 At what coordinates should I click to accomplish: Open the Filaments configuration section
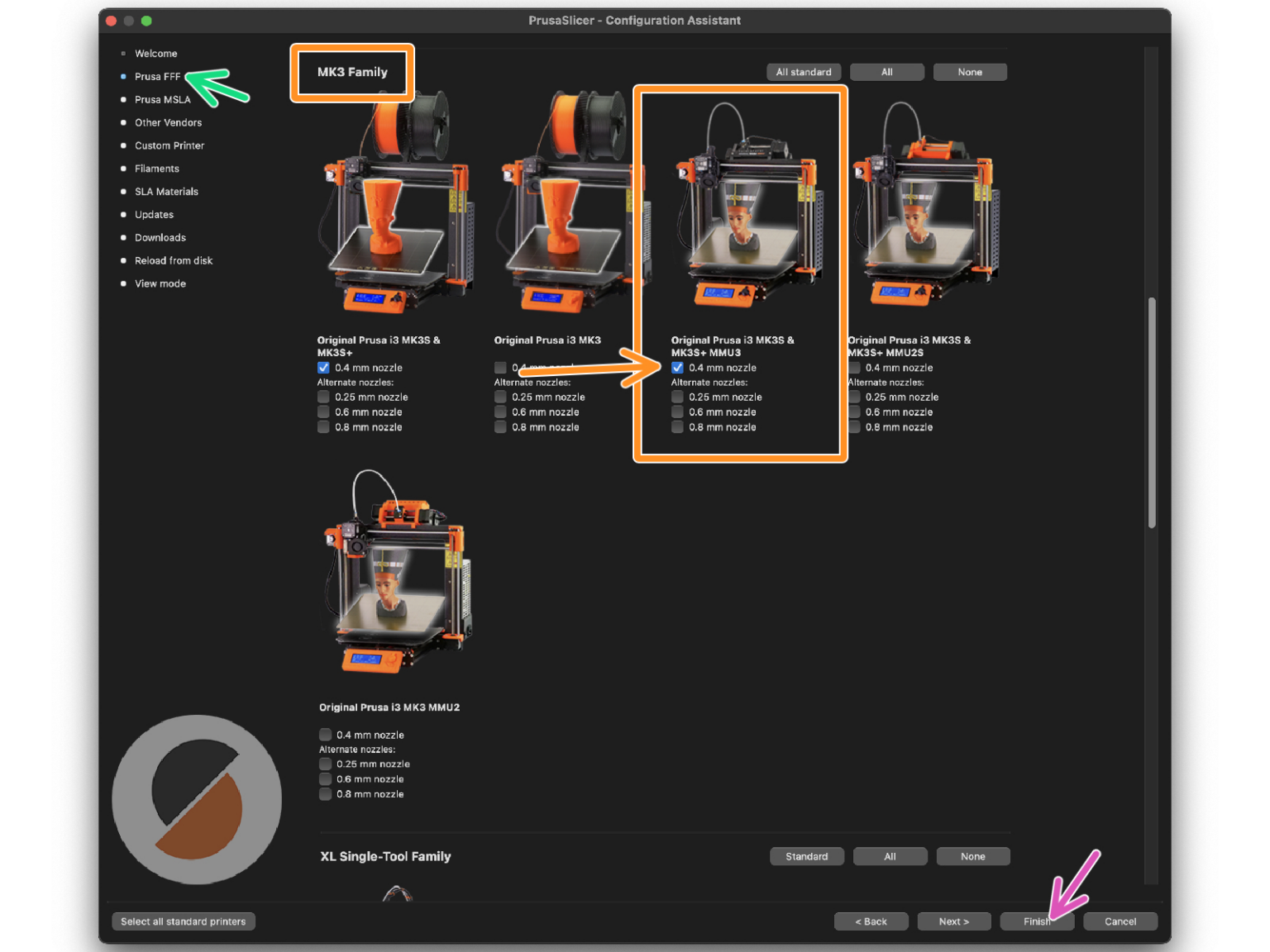(156, 169)
